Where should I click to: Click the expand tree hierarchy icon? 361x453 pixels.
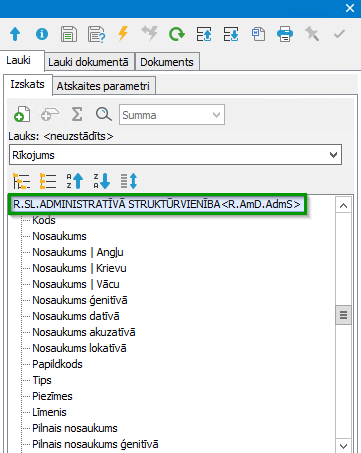tap(22, 181)
